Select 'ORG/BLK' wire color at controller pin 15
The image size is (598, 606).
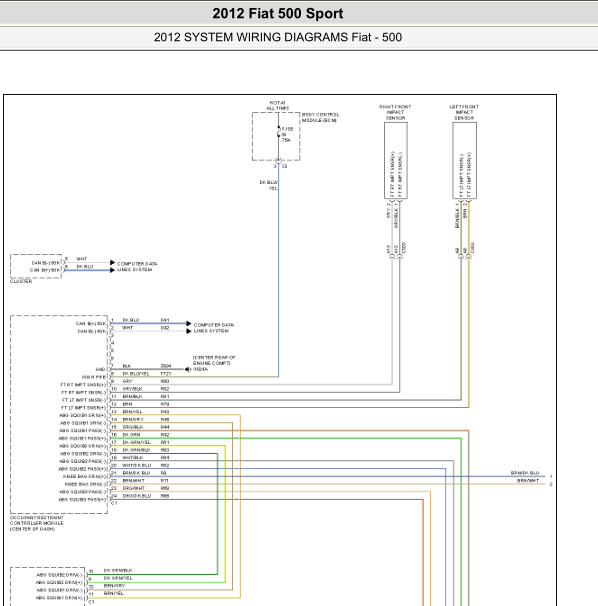133,427
